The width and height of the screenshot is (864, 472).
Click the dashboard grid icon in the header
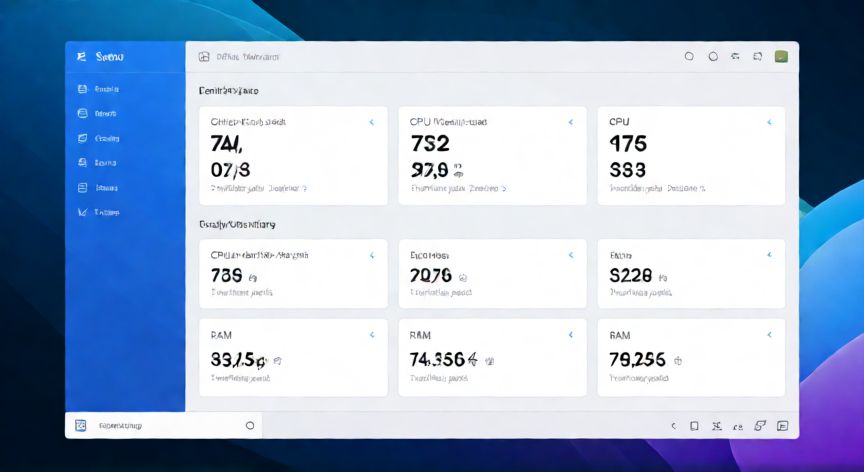[204, 57]
